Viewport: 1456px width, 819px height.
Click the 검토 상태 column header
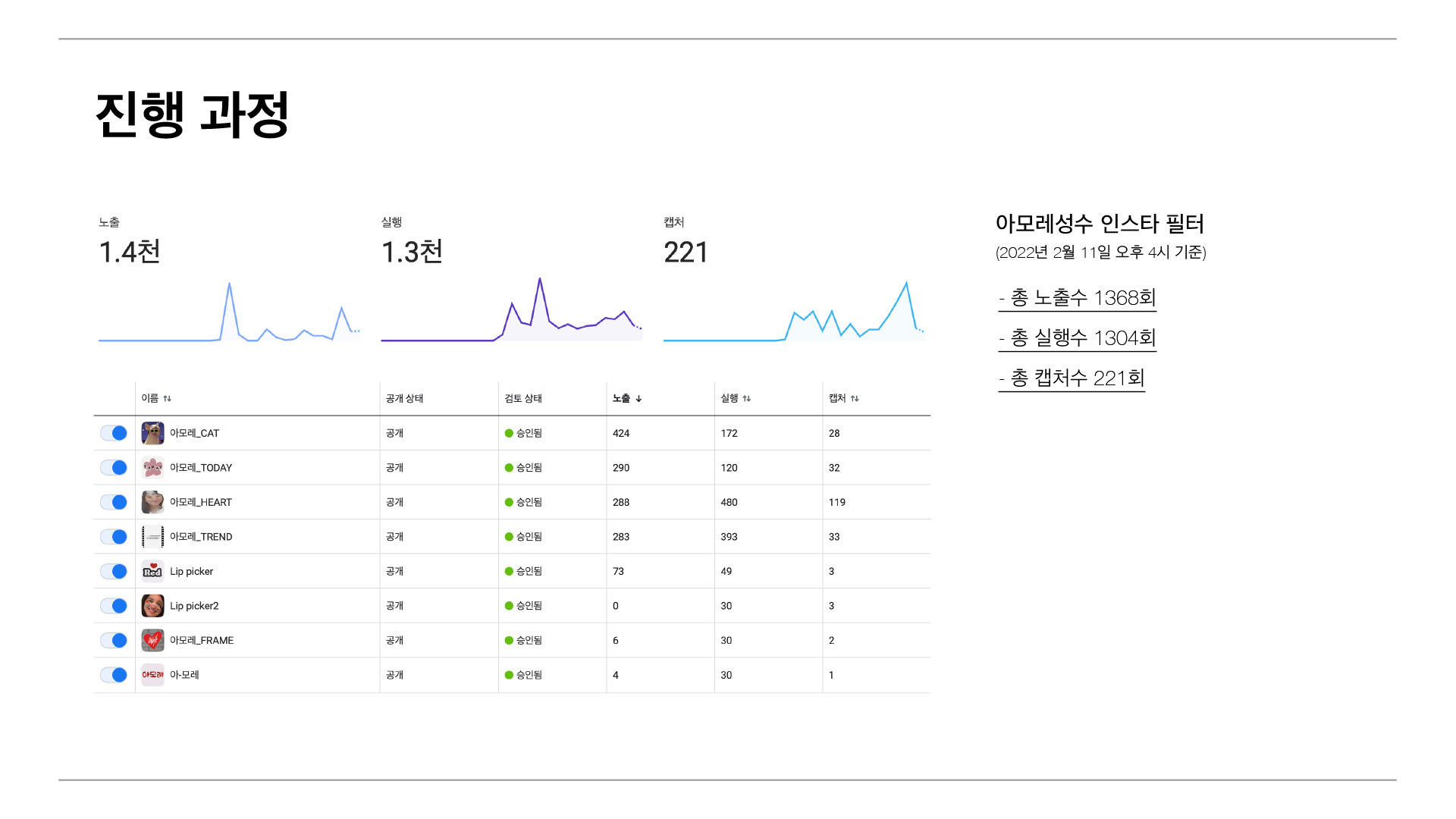pos(523,398)
